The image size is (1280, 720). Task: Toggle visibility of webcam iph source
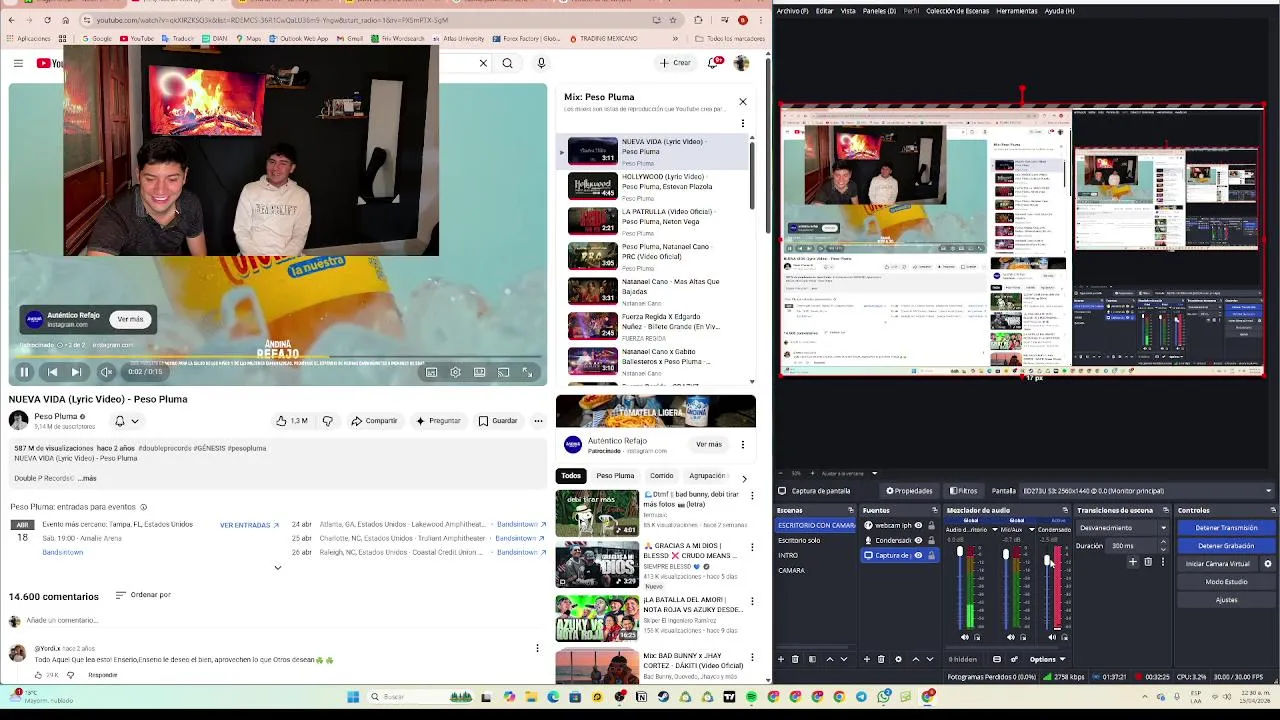tap(918, 525)
